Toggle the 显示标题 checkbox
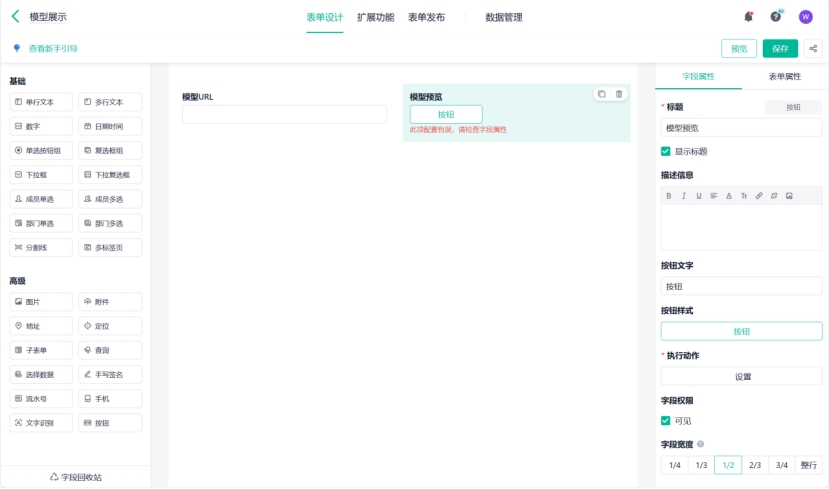This screenshot has height=489, width=829. pyautogui.click(x=666, y=152)
